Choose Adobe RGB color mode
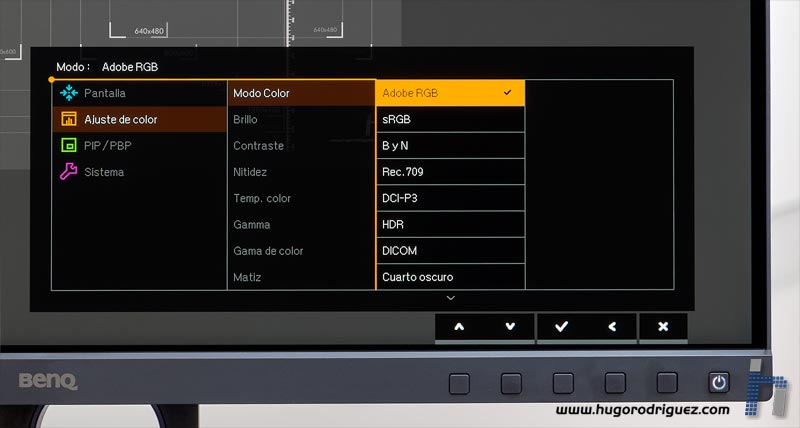This screenshot has width=800, height=428. tap(450, 93)
